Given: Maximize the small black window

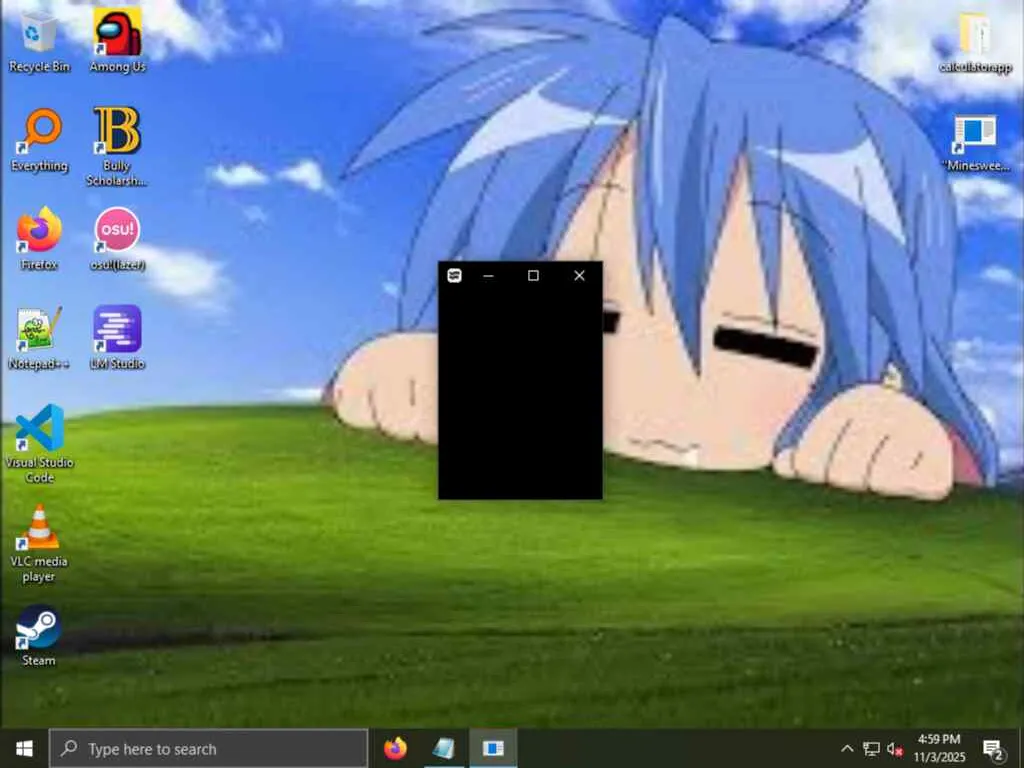Looking at the screenshot, I should point(533,276).
